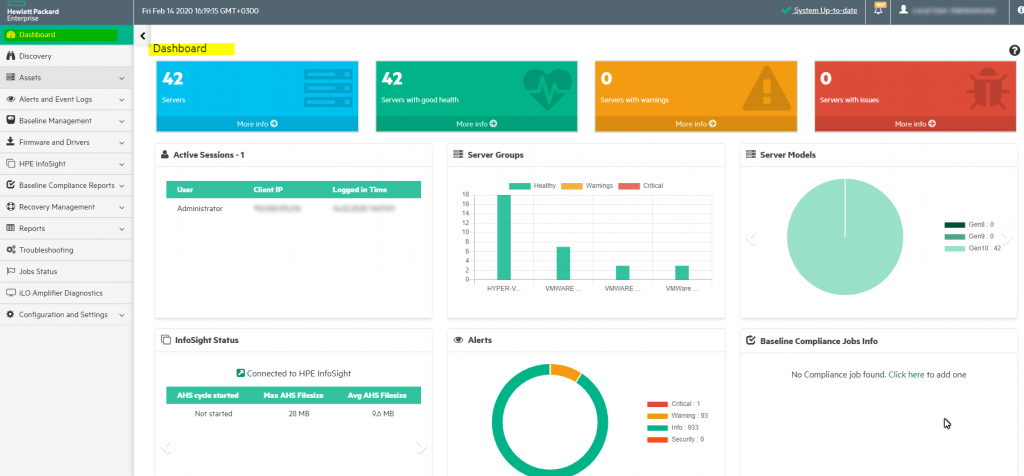Click More info on Servers with issues
Viewport: 1024px width, 476px height.
pyautogui.click(x=915, y=123)
